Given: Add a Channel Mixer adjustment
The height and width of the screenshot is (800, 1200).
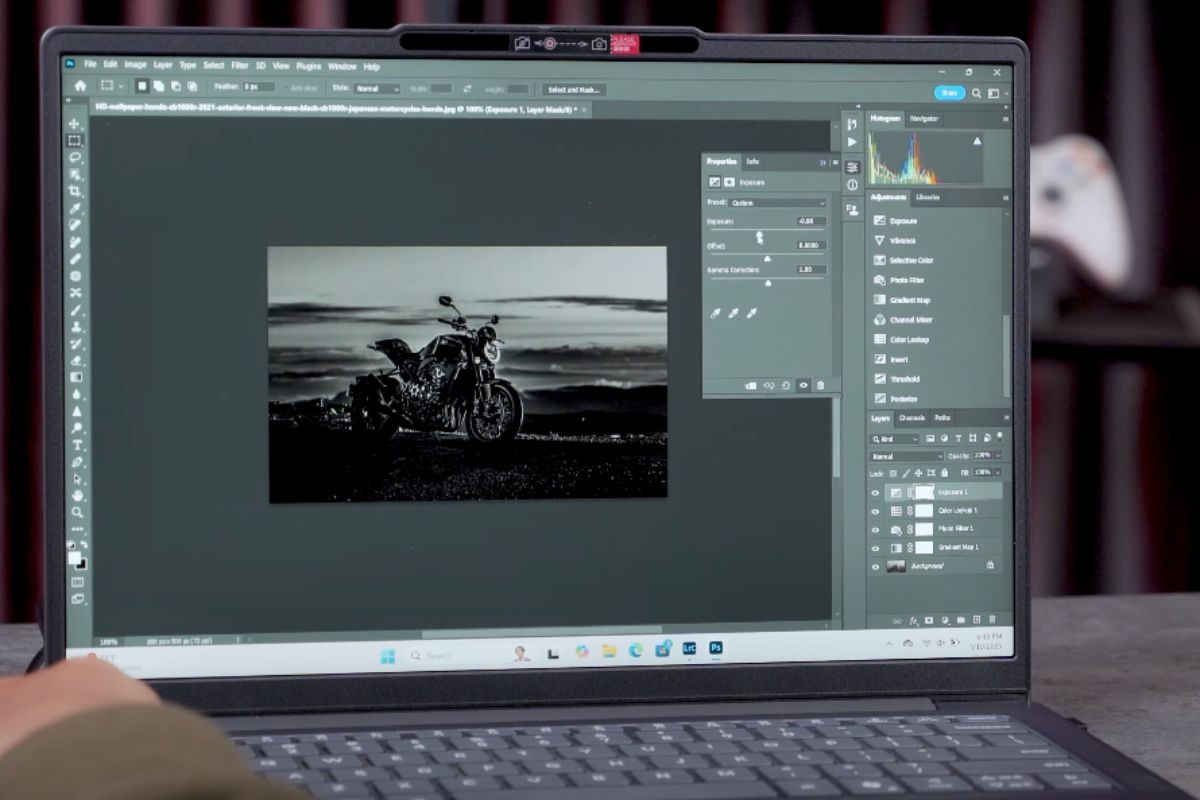Looking at the screenshot, I should click(909, 320).
